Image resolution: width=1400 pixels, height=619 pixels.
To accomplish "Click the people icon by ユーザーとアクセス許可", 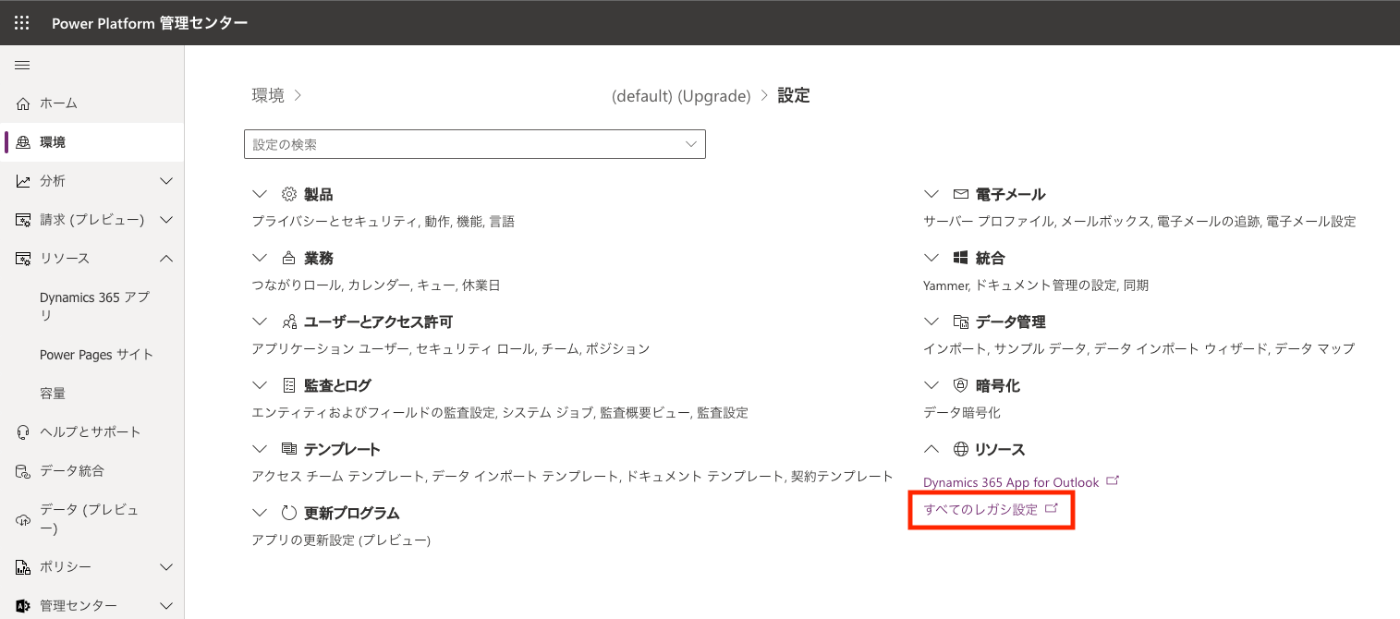I will point(289,322).
